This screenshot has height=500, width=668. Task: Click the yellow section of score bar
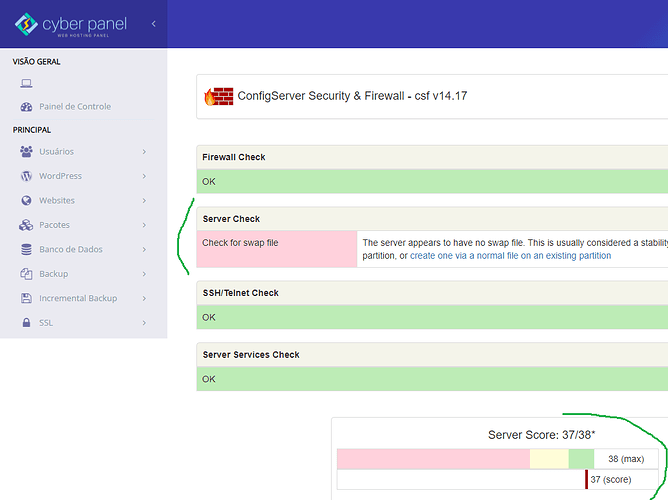point(549,459)
